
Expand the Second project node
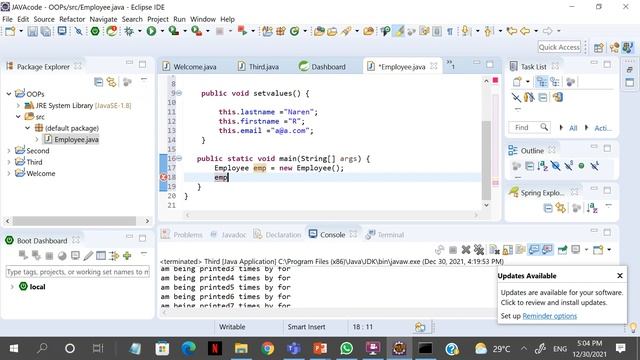(x=9, y=151)
